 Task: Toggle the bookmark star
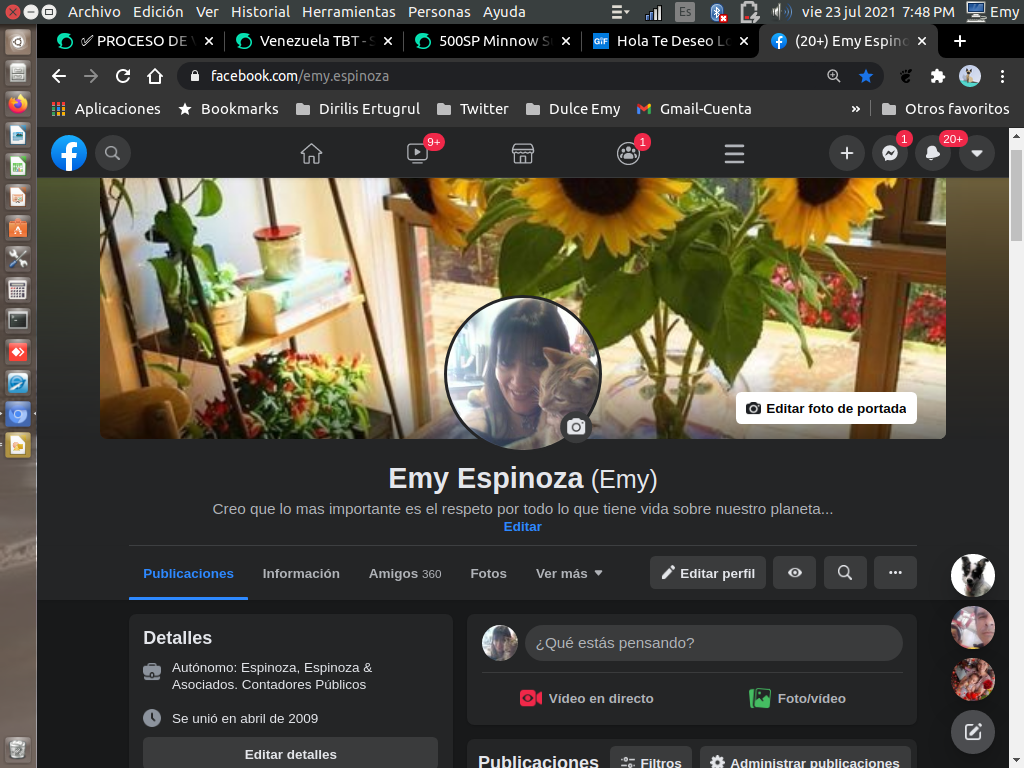click(x=866, y=76)
